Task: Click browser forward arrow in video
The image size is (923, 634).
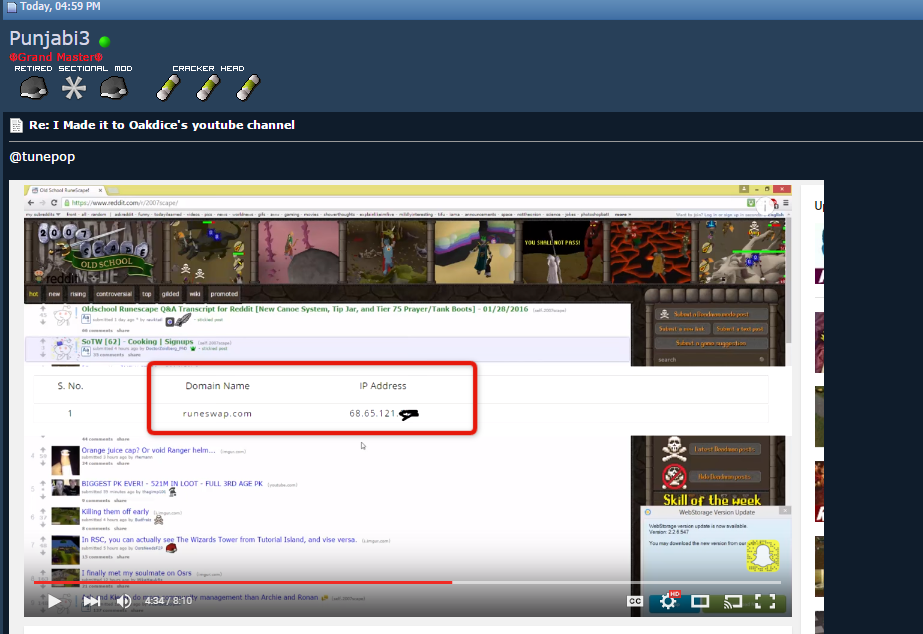Action: coord(42,203)
